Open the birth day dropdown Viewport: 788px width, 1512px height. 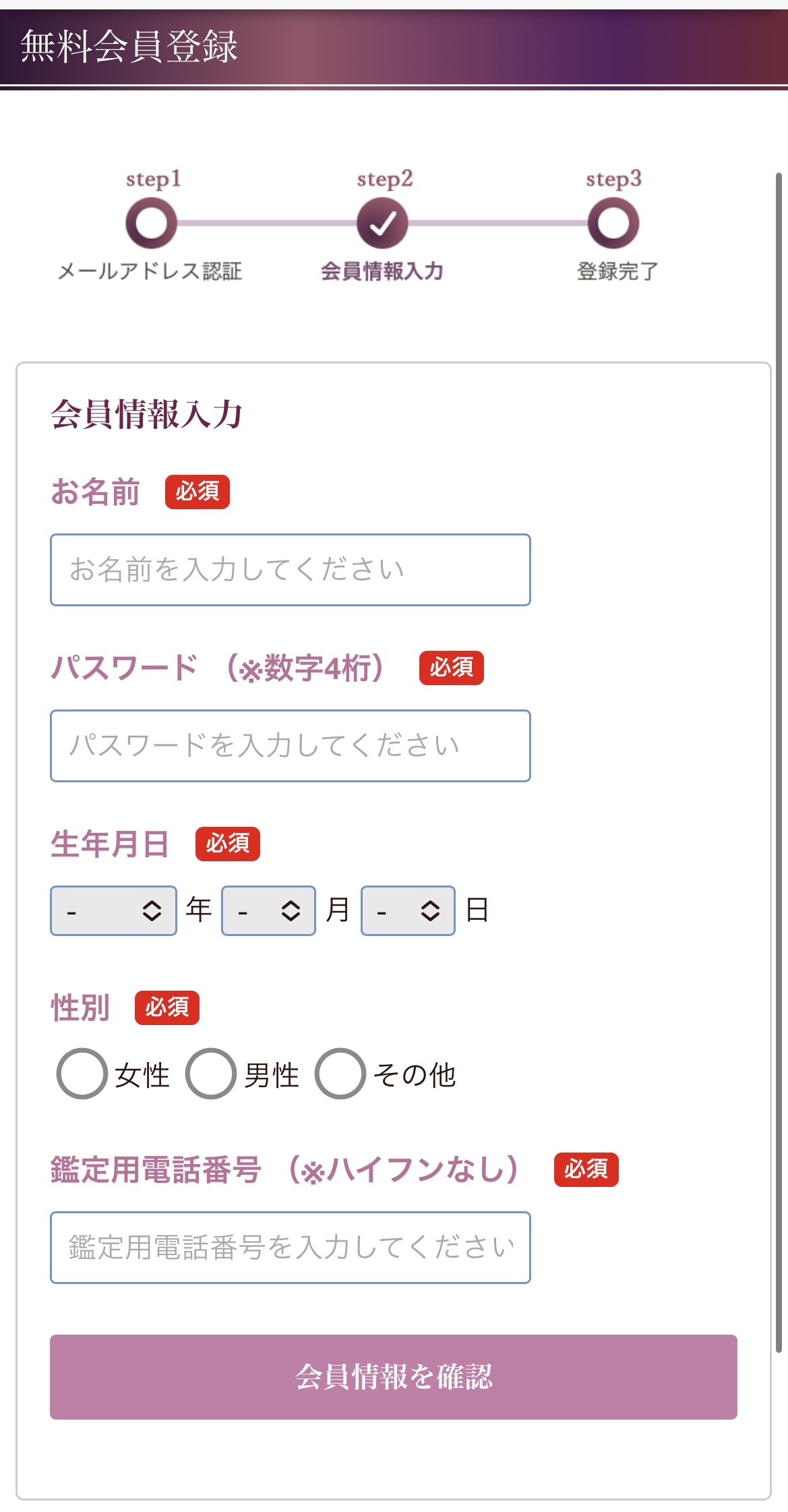[408, 910]
